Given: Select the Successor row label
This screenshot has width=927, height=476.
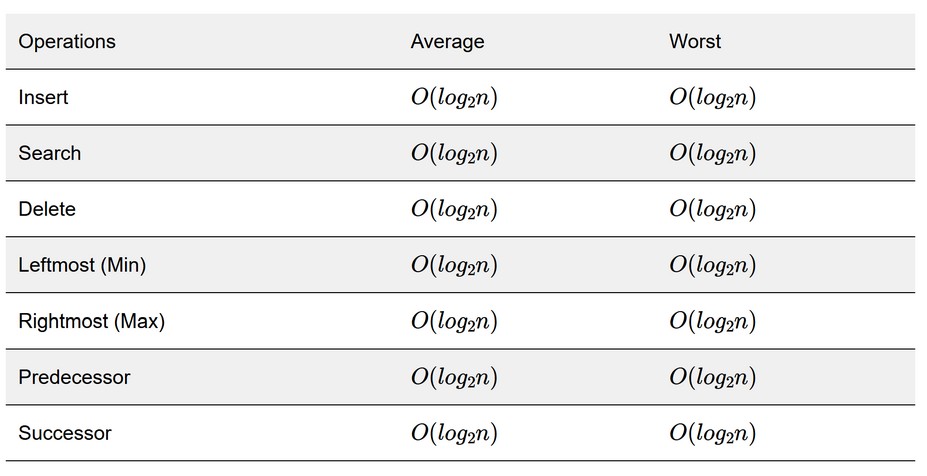Looking at the screenshot, I should point(65,433).
